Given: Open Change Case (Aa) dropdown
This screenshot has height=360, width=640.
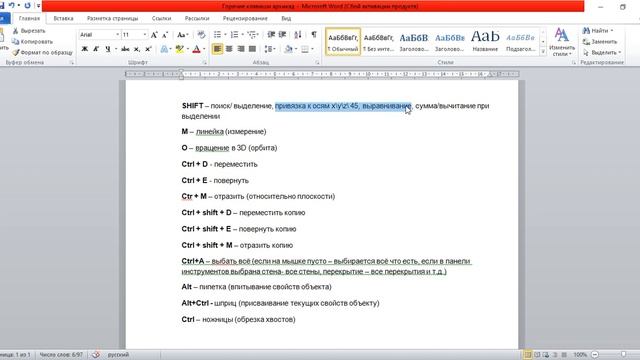Looking at the screenshot, I should click(x=182, y=35).
